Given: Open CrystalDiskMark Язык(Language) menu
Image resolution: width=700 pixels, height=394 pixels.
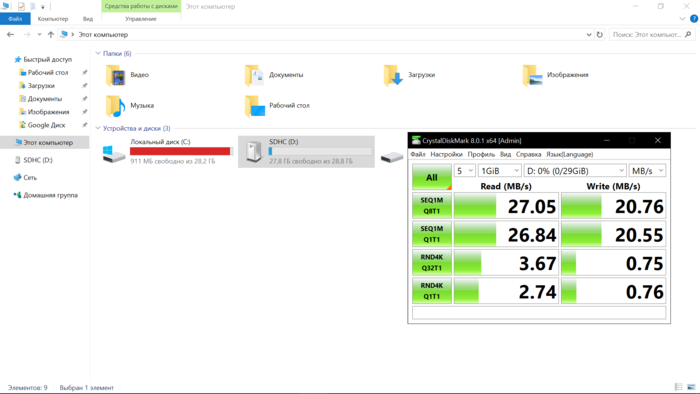Looking at the screenshot, I should [x=570, y=154].
